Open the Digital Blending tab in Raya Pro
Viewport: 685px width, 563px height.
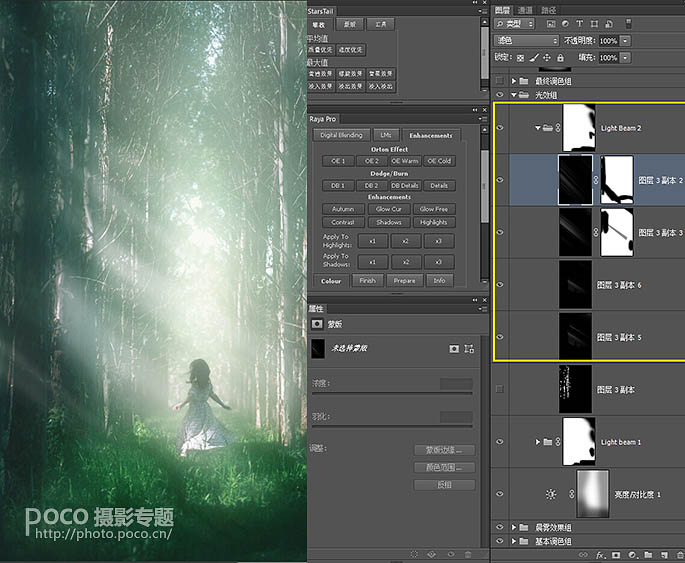341,135
